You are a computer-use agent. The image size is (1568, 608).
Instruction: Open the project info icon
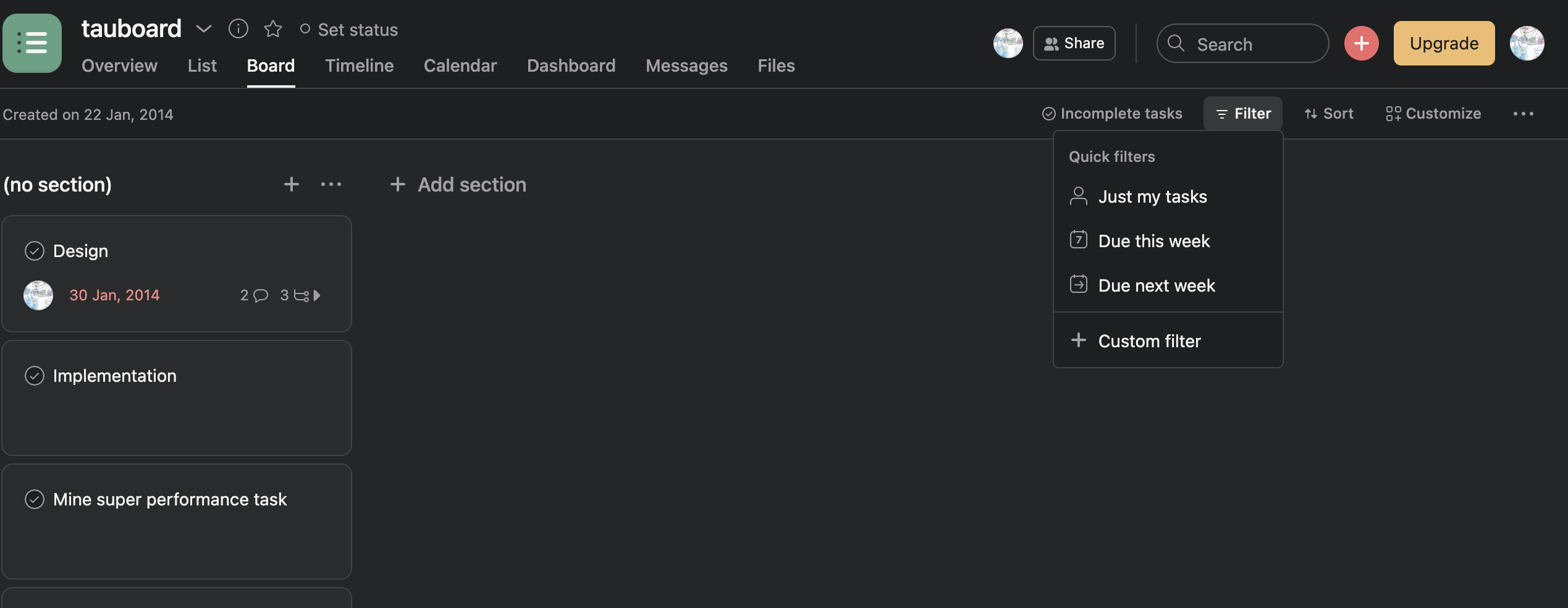pos(238,28)
